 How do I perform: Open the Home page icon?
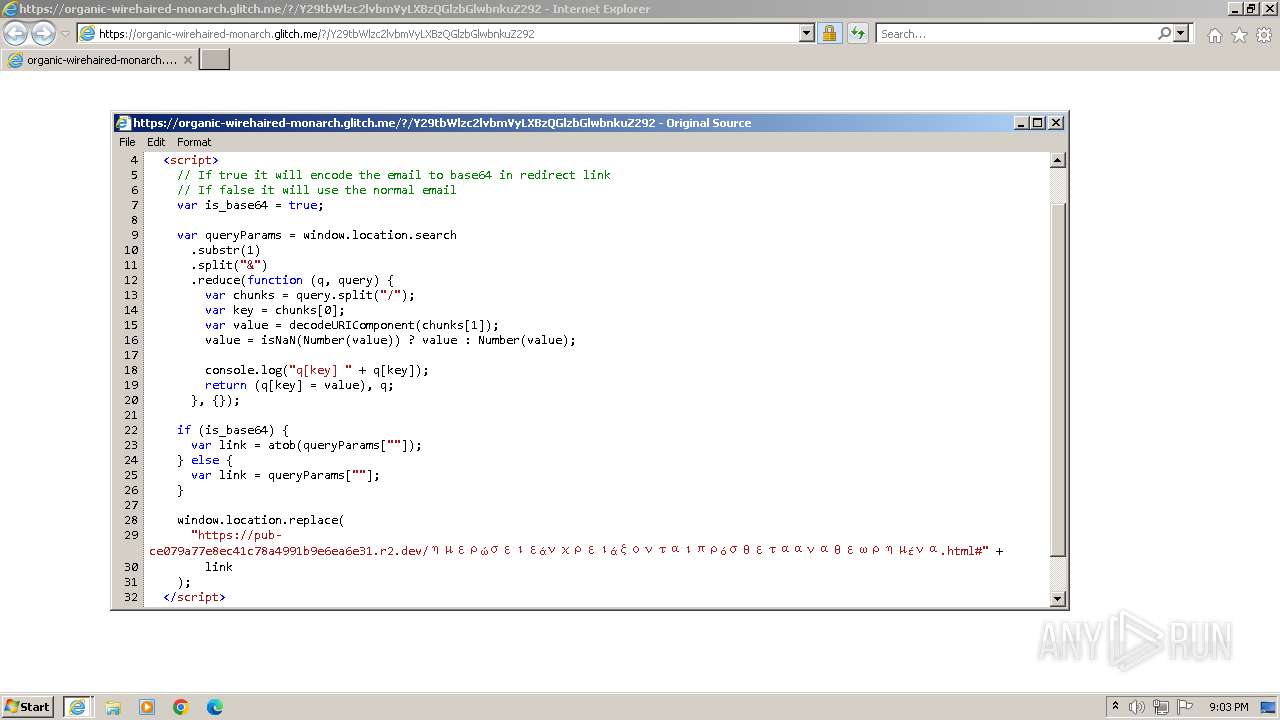click(x=1214, y=35)
